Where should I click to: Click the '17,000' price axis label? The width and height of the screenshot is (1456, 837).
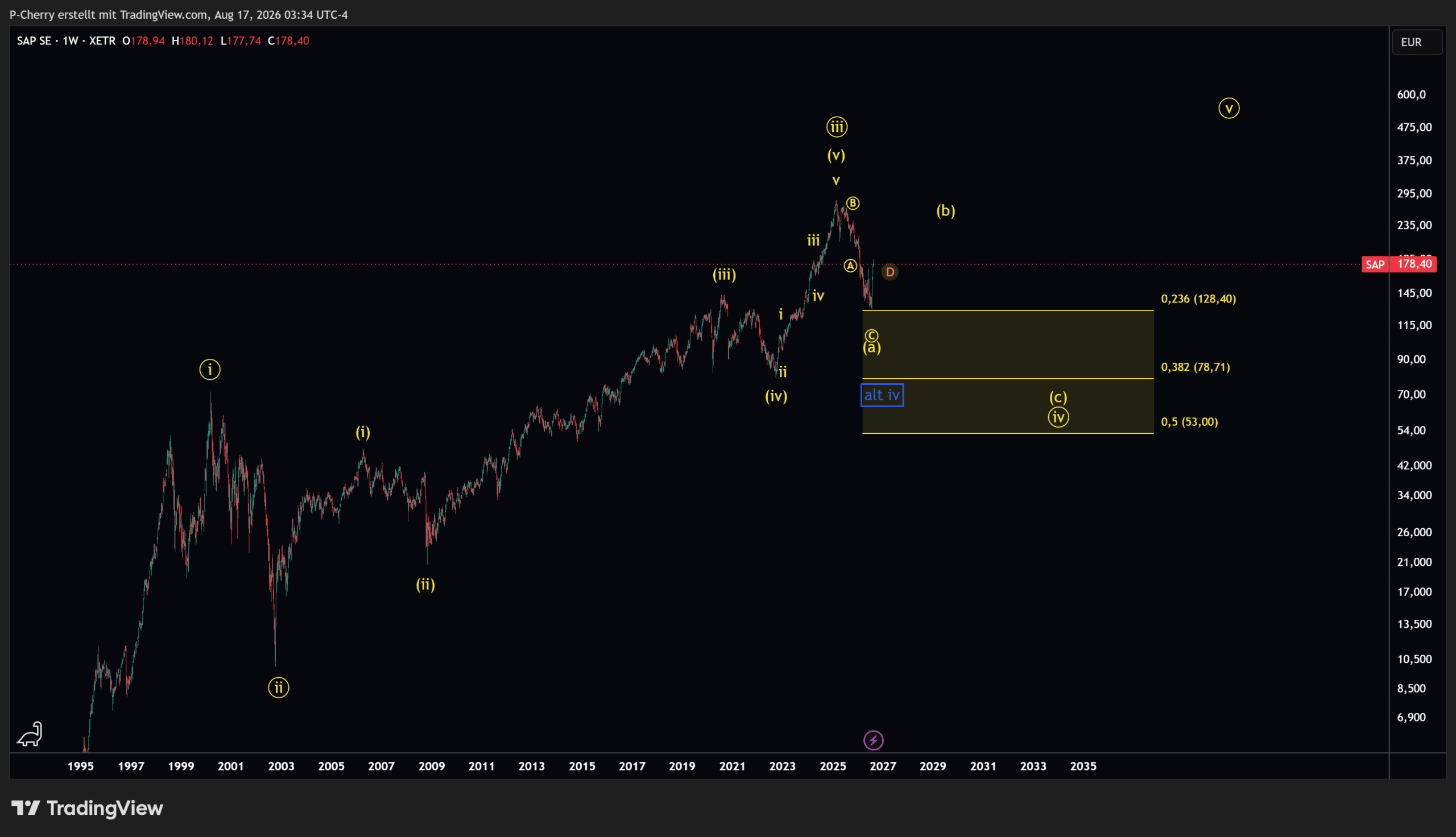click(x=1414, y=592)
